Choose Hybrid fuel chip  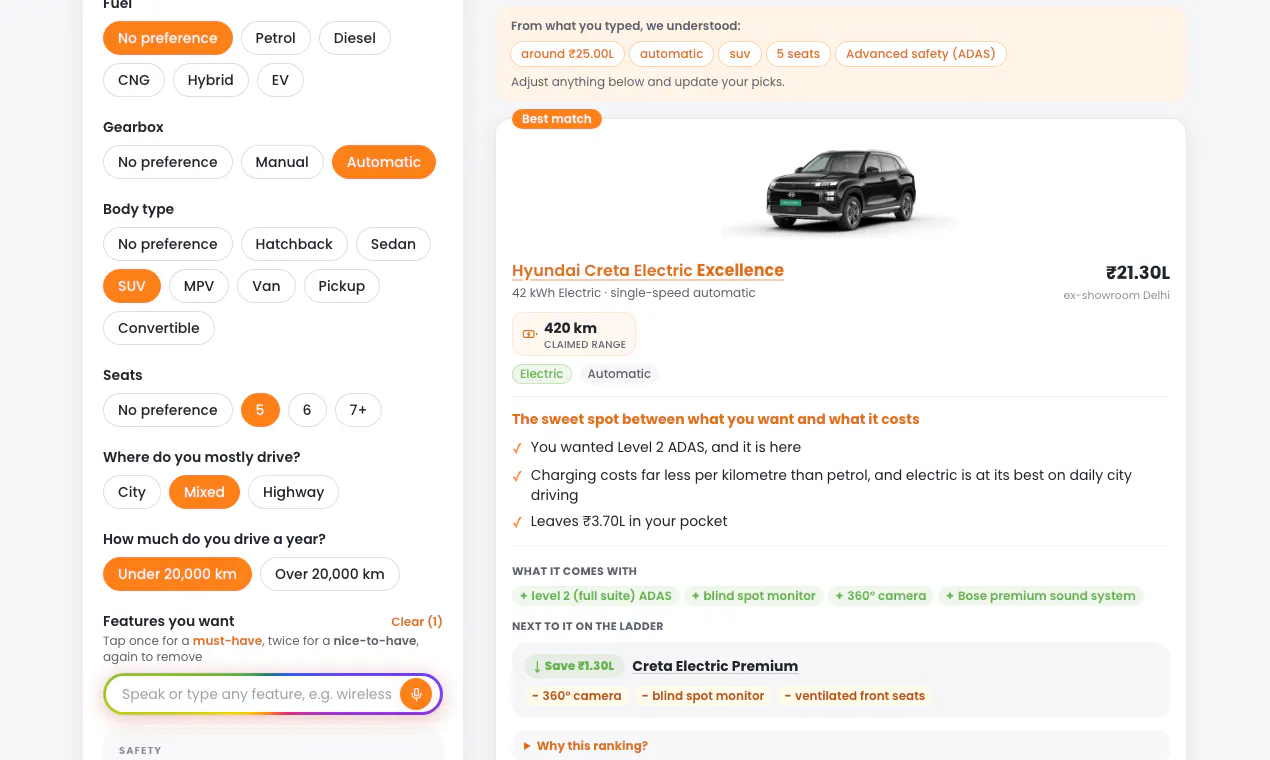coord(211,80)
